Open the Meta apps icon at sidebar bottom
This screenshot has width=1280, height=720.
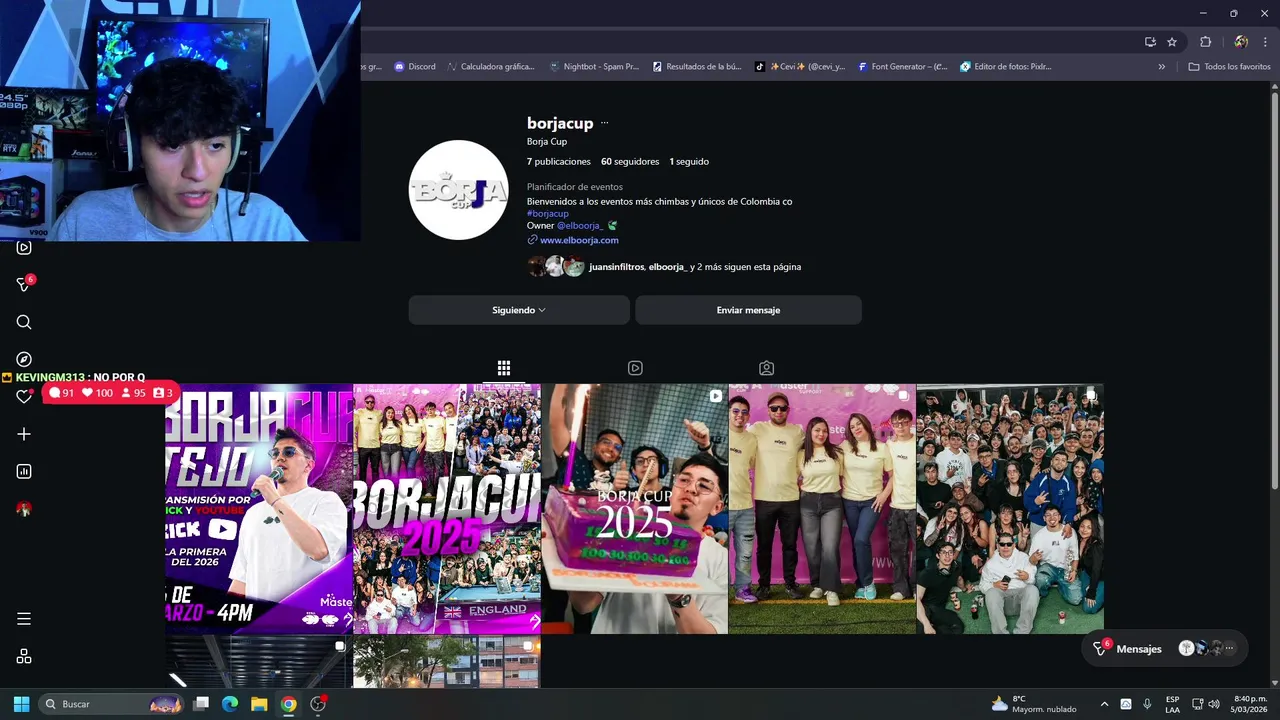(x=24, y=656)
